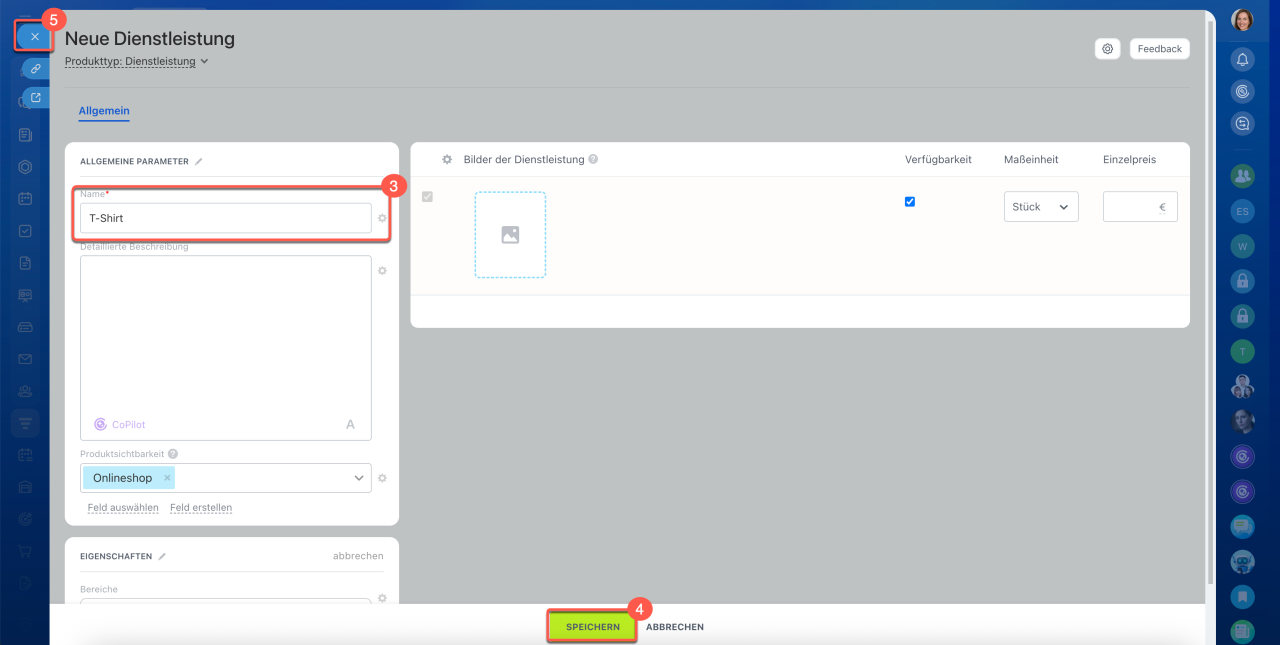This screenshot has width=1280, height=645.
Task: Show help for Bilder der Dienstleistung
Action: (x=593, y=159)
